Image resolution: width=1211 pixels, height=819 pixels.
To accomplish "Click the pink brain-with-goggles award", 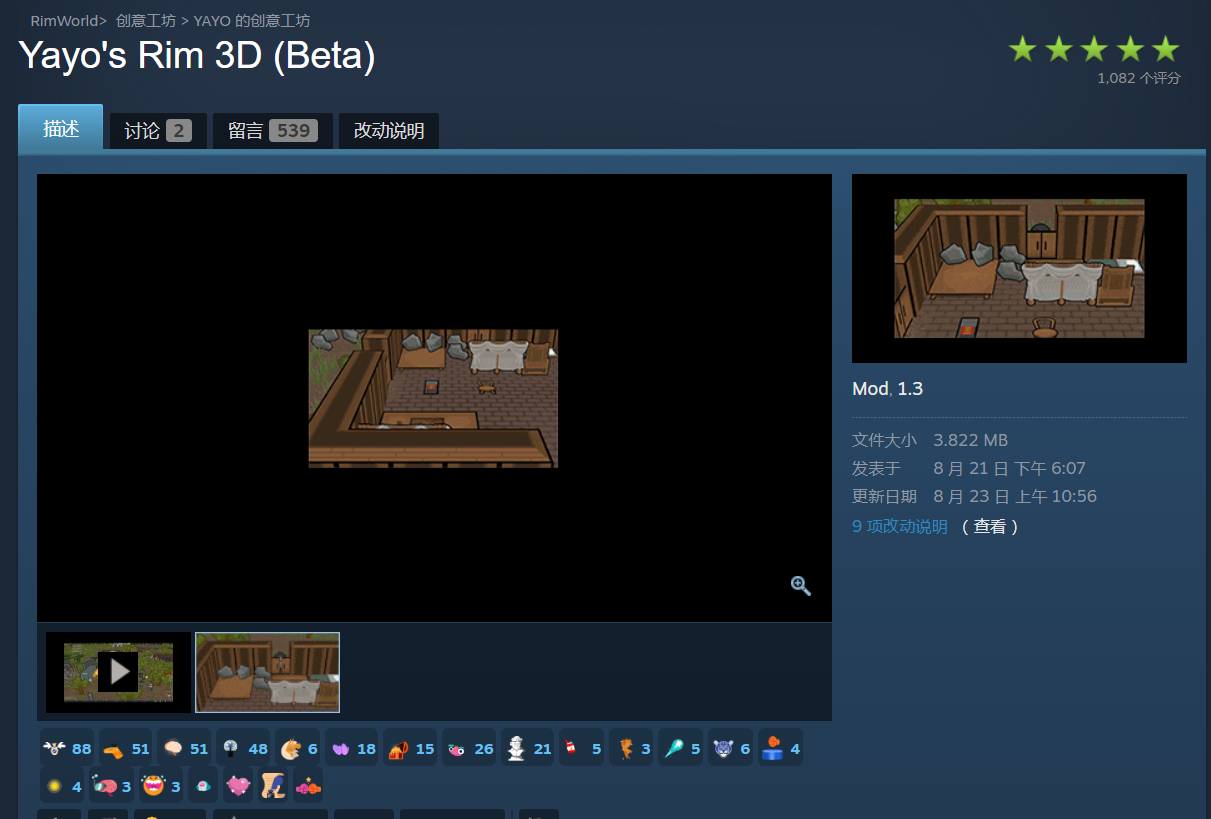I will tap(112, 786).
